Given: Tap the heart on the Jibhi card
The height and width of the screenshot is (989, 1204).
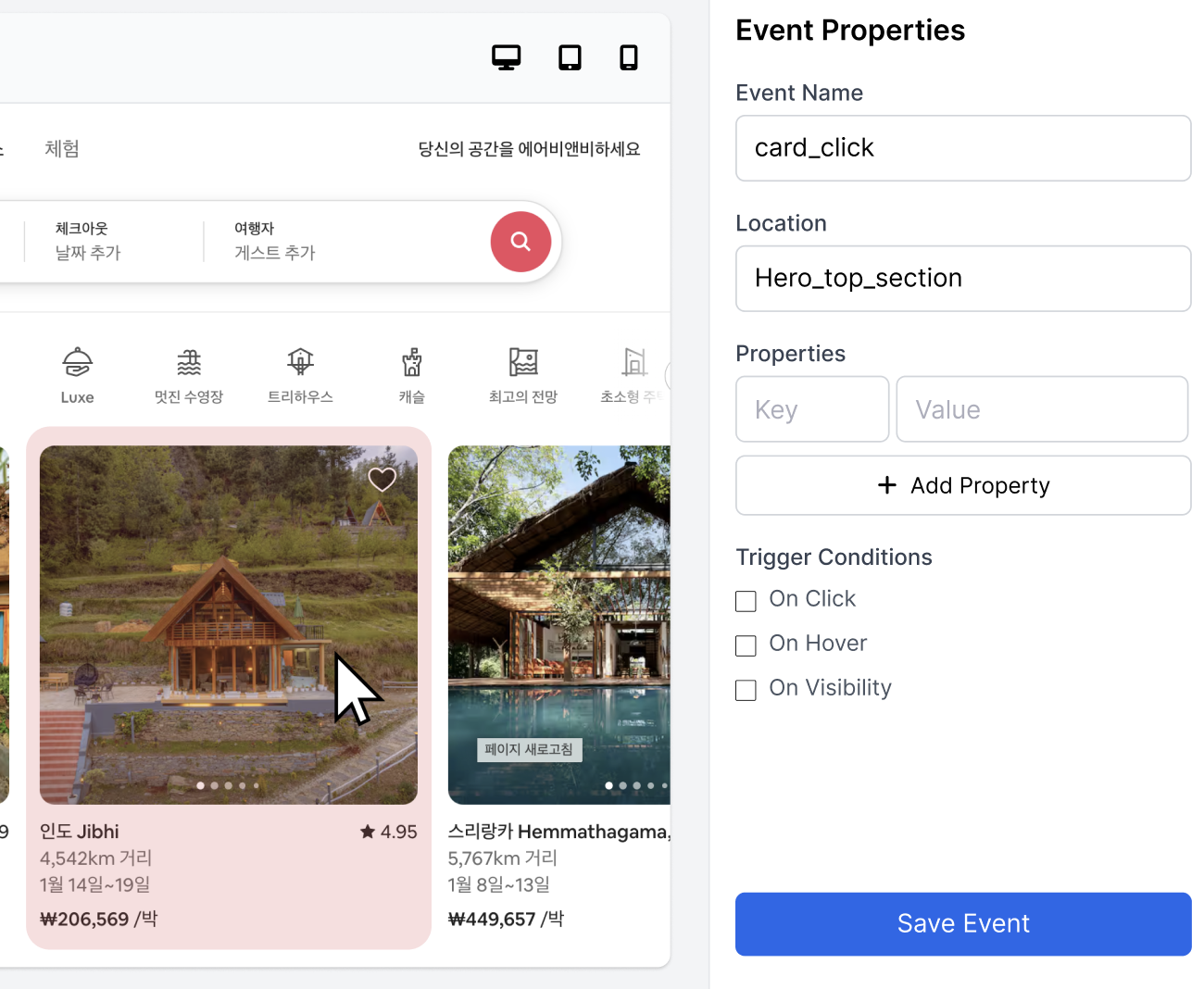Looking at the screenshot, I should [382, 479].
